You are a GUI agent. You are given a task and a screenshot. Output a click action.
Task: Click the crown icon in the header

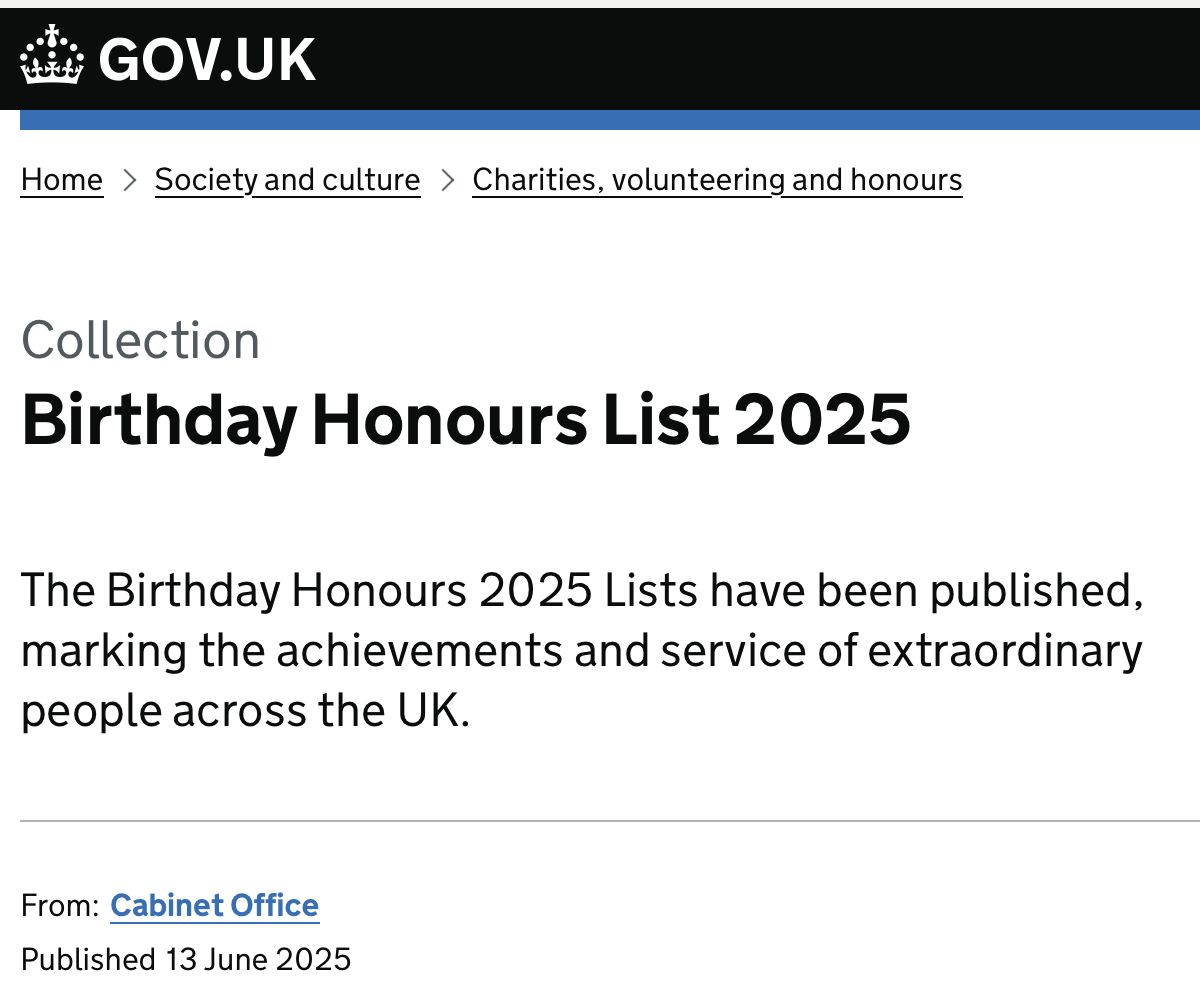coord(51,56)
